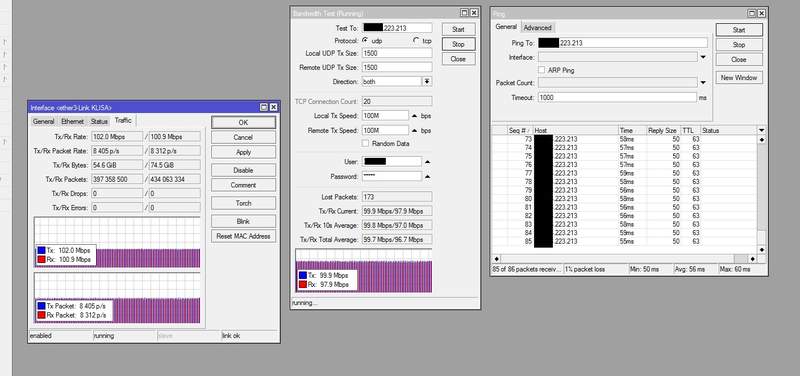This screenshot has height=376, width=800.
Task: Open Status tab in Interface window
Action: point(99,121)
